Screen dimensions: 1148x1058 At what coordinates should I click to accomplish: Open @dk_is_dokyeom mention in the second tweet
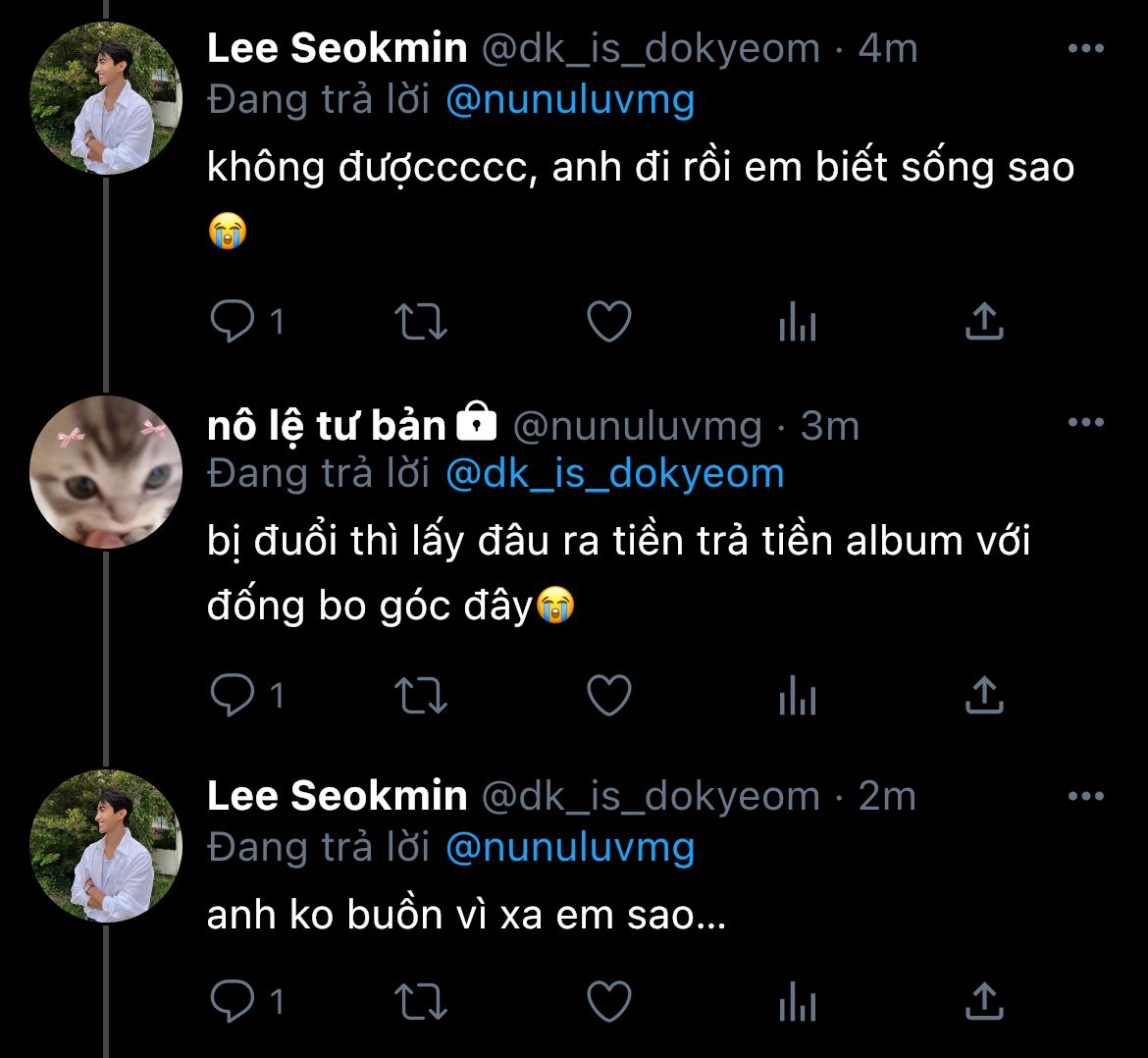click(x=614, y=474)
